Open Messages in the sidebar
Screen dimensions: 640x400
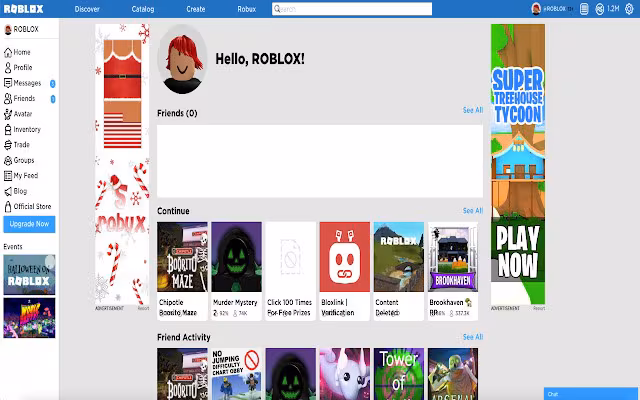(23, 83)
